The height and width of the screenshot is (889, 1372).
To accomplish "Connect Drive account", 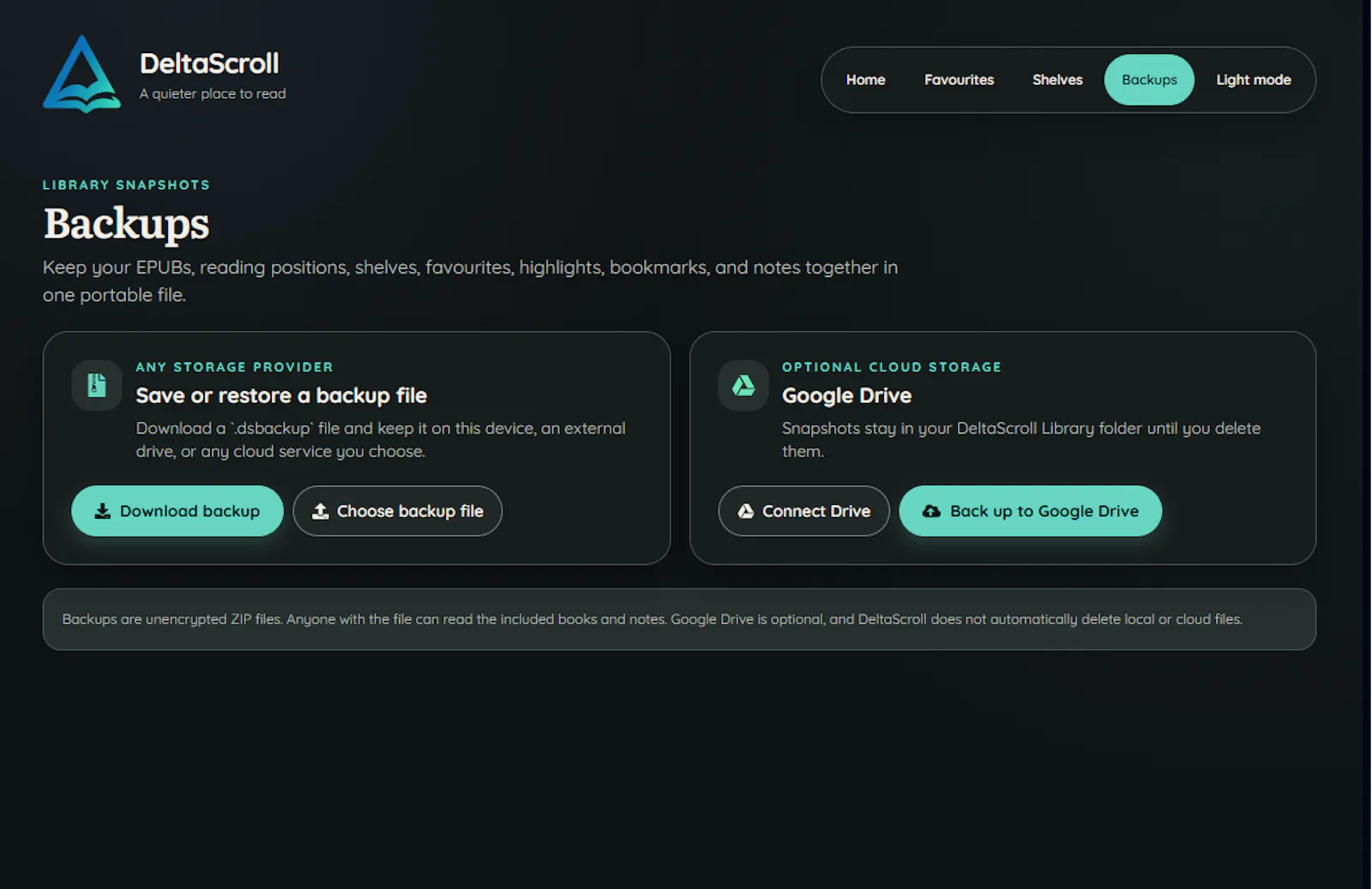I will click(803, 511).
